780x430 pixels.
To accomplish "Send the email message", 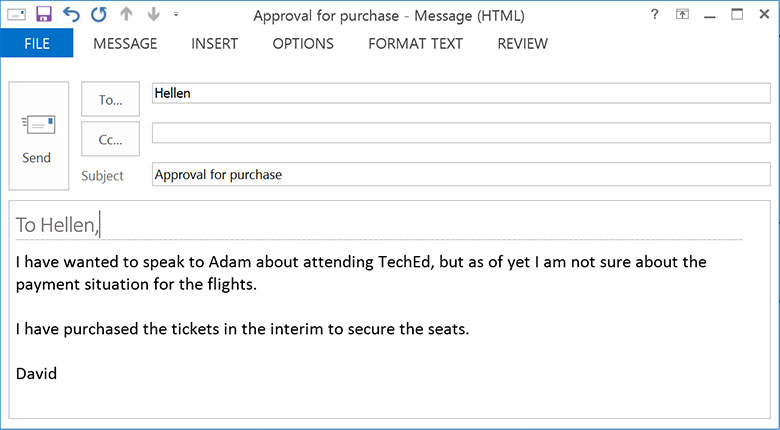I will [x=38, y=136].
